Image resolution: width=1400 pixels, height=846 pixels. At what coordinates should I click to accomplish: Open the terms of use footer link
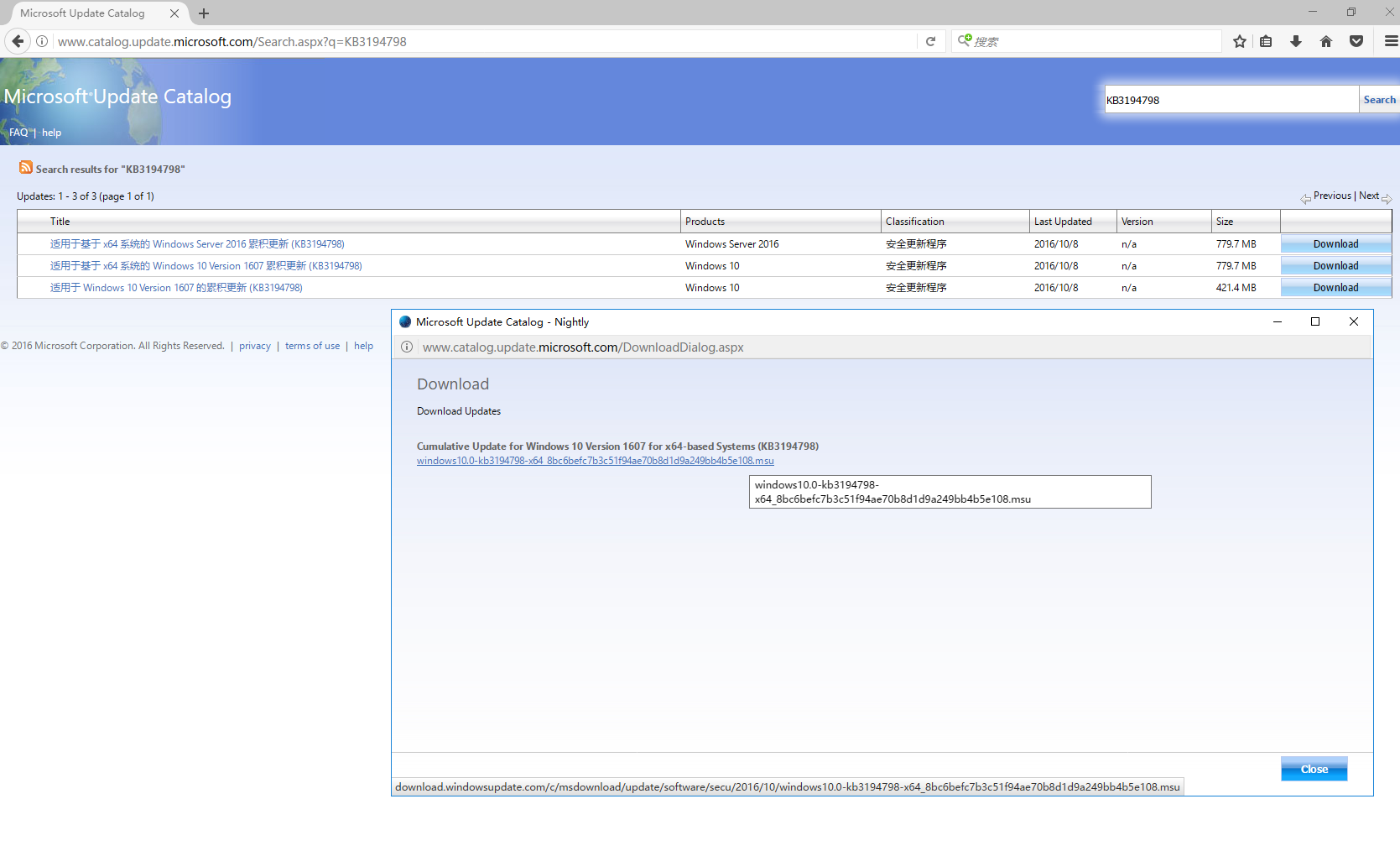click(x=312, y=346)
